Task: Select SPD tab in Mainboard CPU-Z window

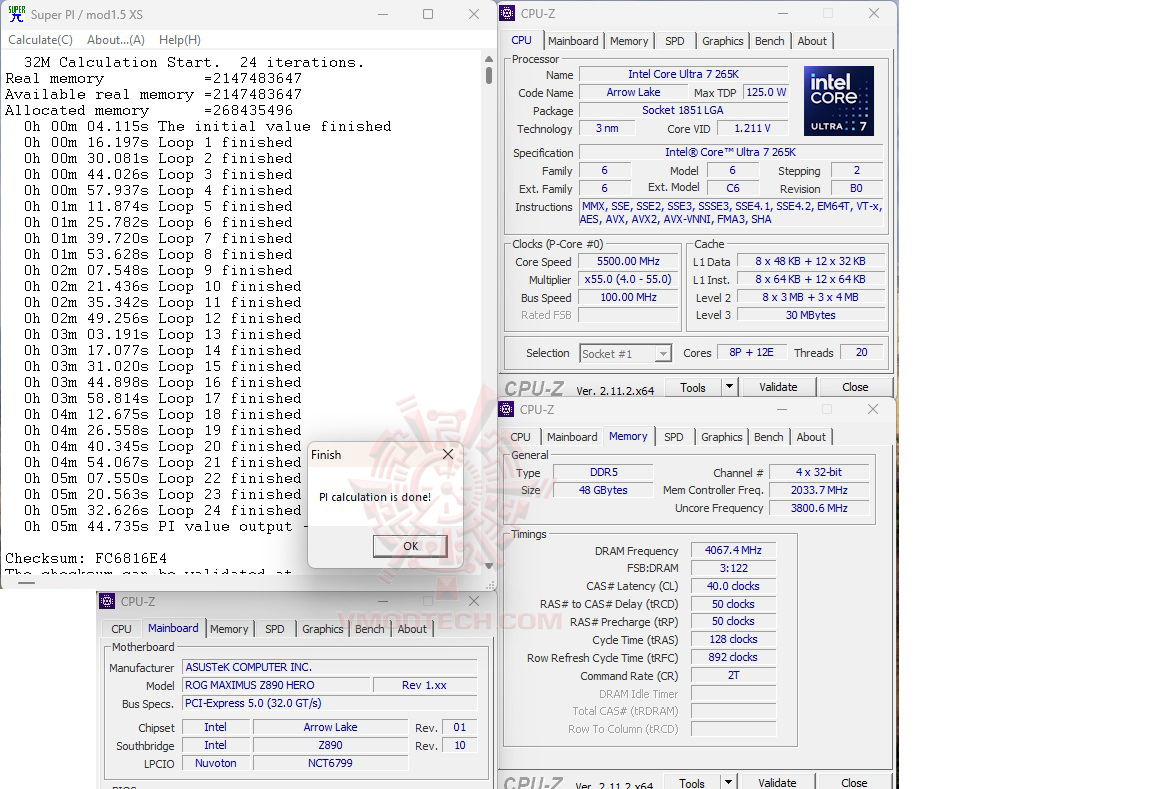Action: point(275,629)
